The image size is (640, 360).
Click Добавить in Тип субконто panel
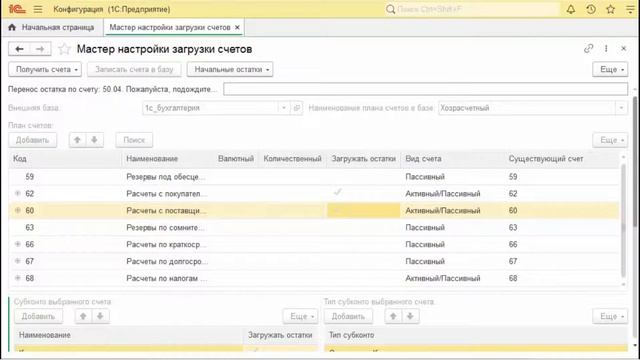point(348,316)
